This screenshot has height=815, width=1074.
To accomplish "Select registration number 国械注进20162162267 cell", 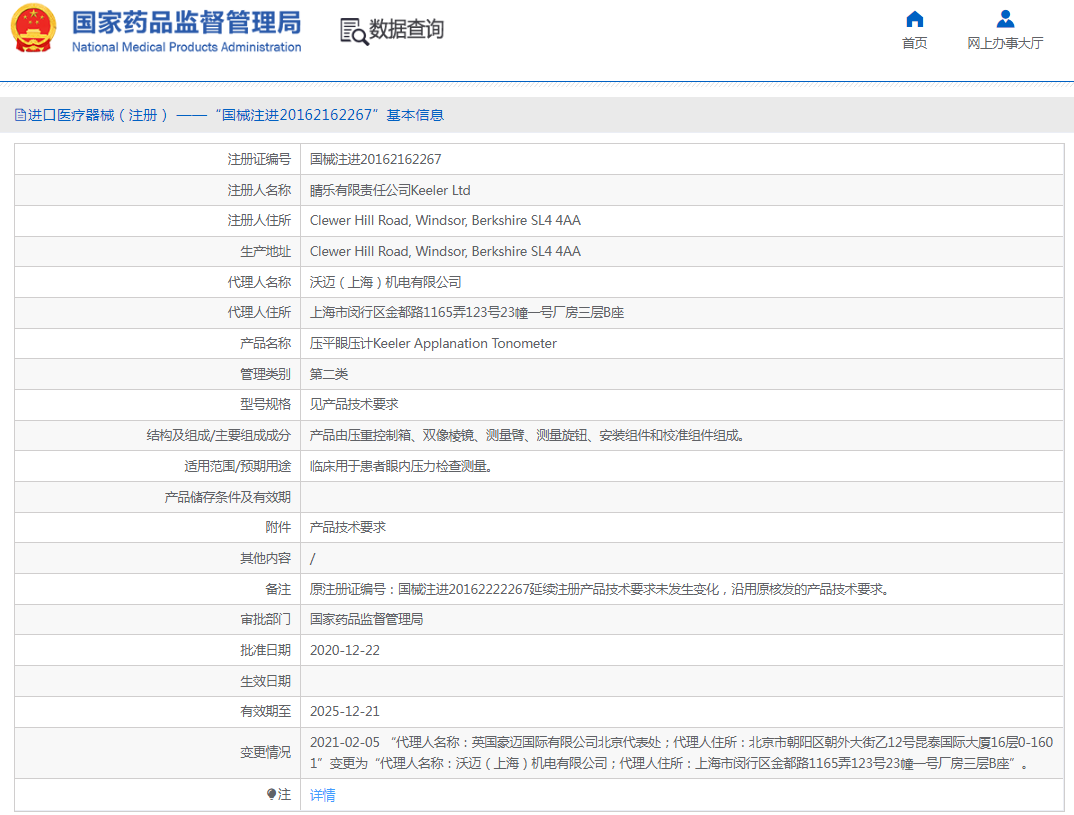I will pyautogui.click(x=375, y=160).
